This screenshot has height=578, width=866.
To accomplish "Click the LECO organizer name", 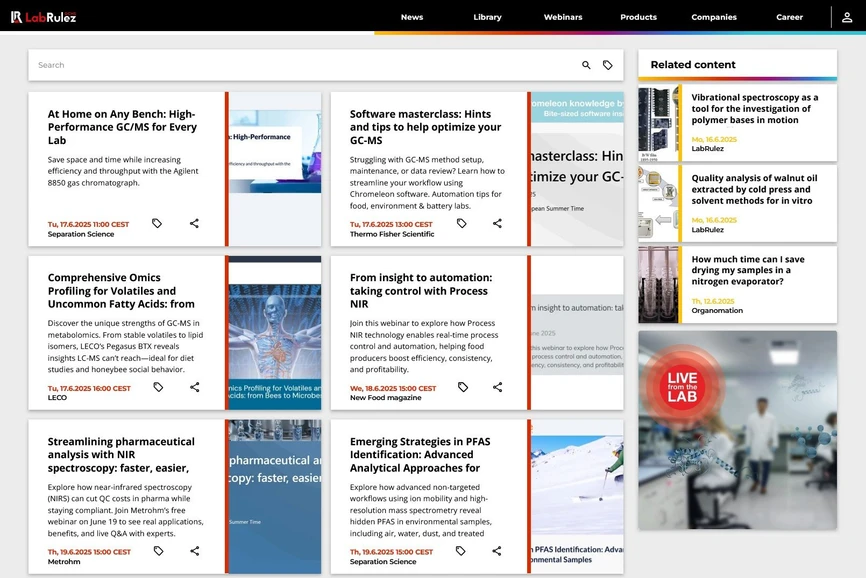I will (57, 397).
